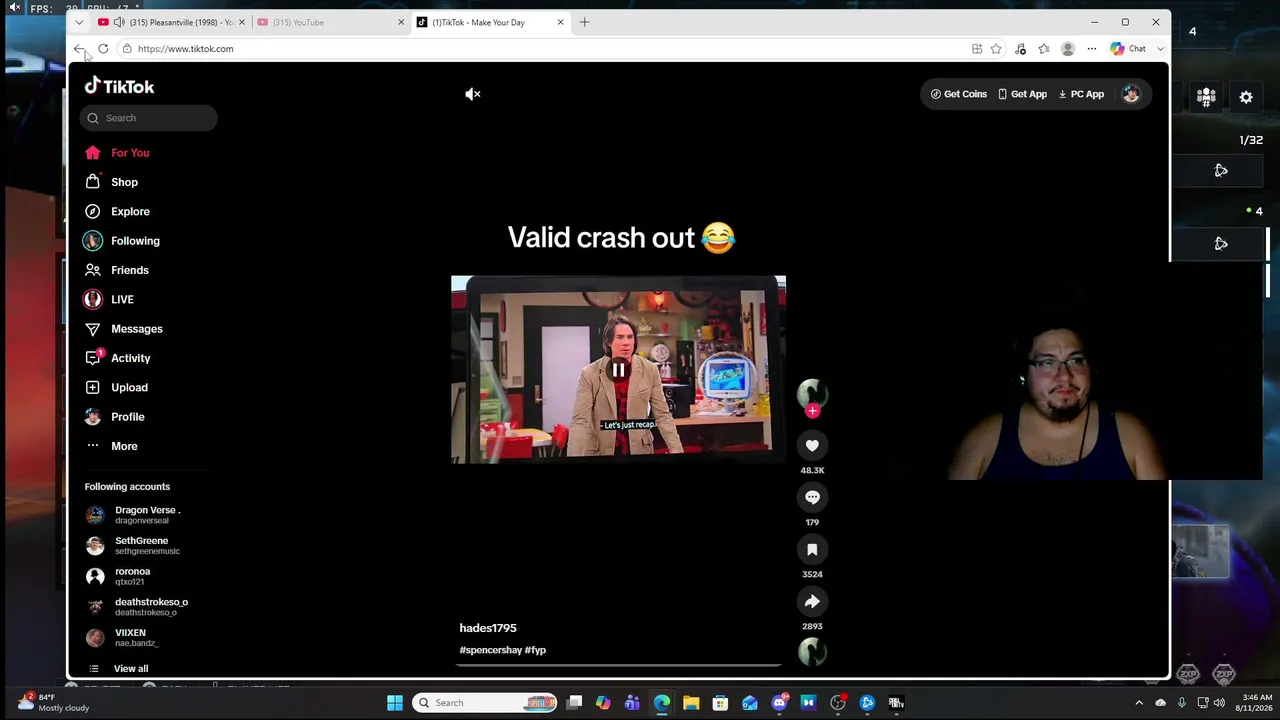
Task: Open the spinning sound disc icon
Action: (x=812, y=652)
